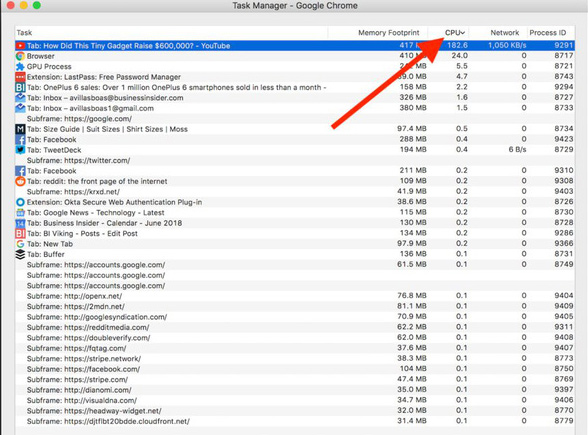Screen dimensions: 588x435
Task: Click the 6 B/s network value
Action: 518,150
